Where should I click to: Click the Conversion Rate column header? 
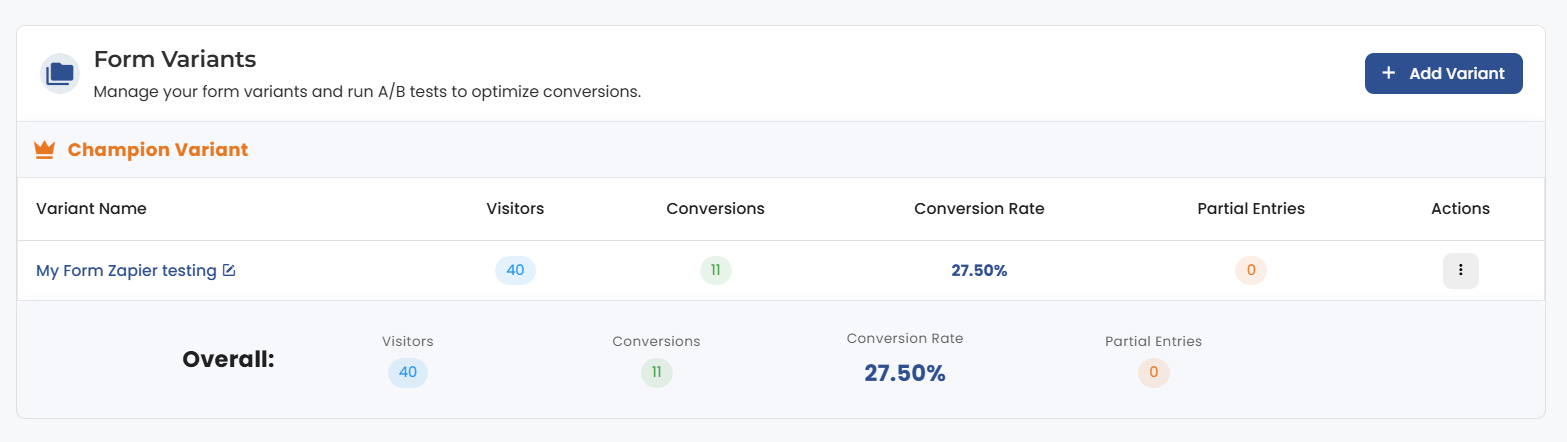[x=979, y=209]
